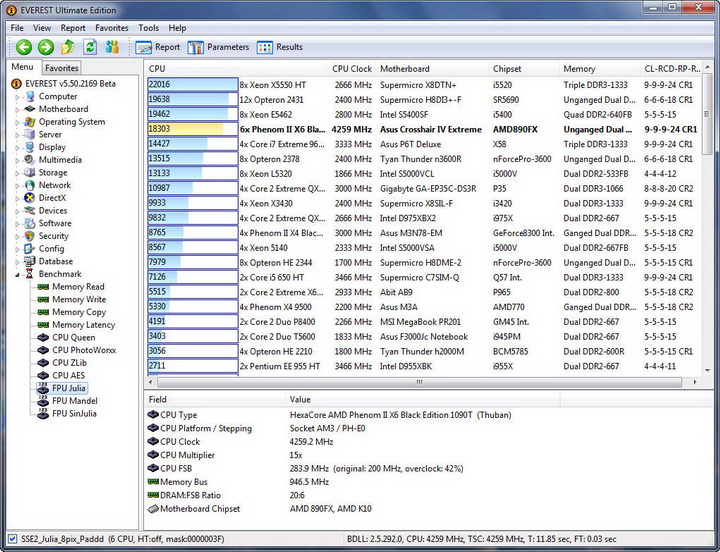Image resolution: width=720 pixels, height=552 pixels.
Task: Select FPU SinJulia benchmark
Action: tap(74, 413)
